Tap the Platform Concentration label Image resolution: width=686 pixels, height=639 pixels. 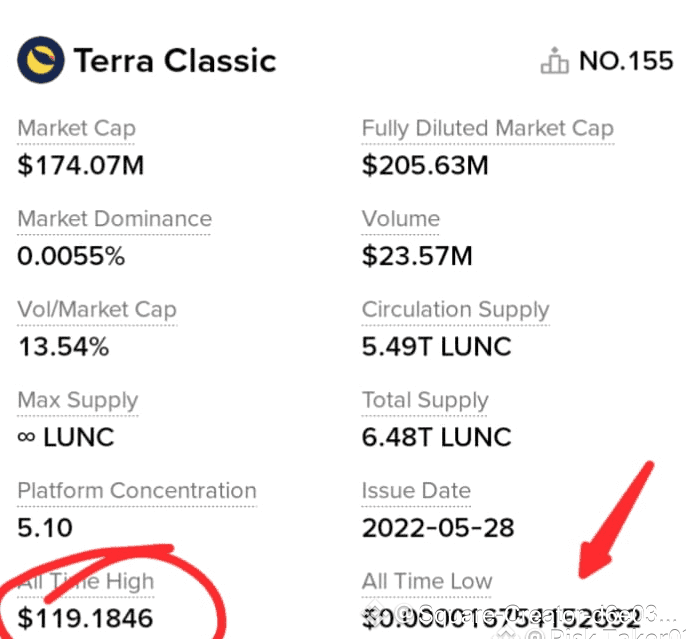(136, 491)
